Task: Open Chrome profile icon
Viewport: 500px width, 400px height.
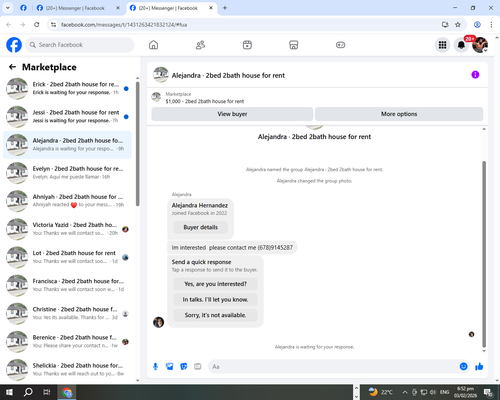Action: point(477,25)
